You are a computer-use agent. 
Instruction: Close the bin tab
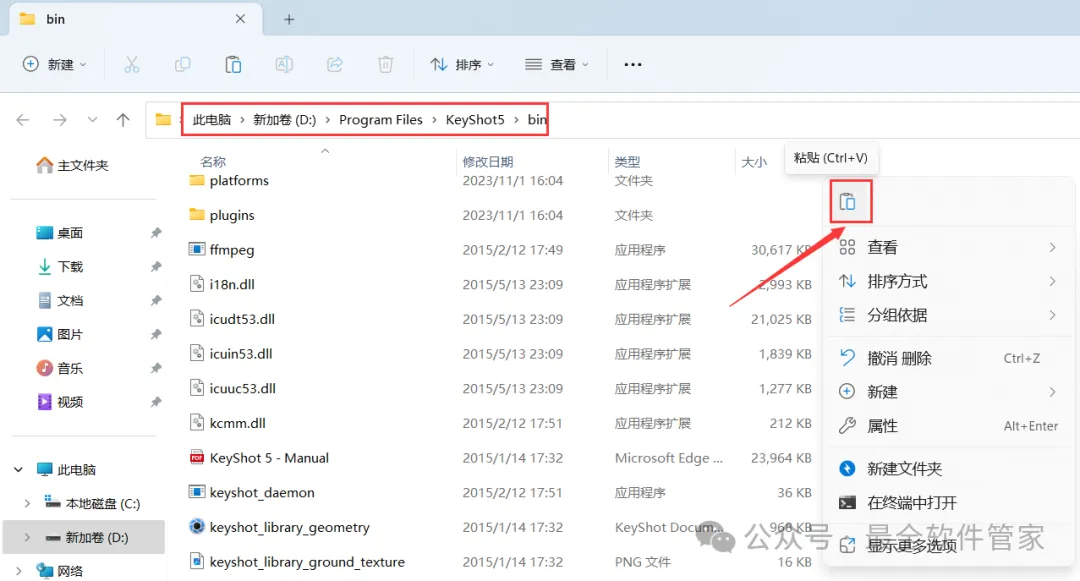click(x=240, y=19)
